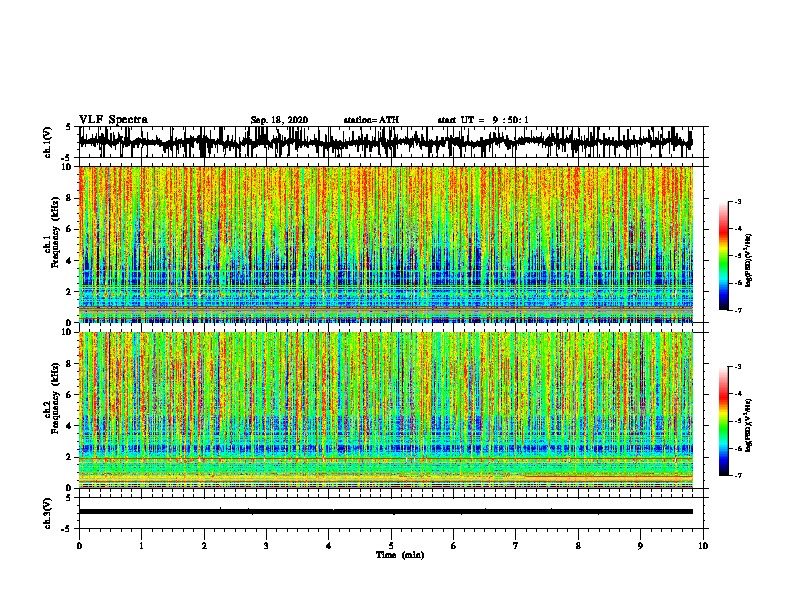Click the ch.3 voltage trace panel

click(x=391, y=513)
